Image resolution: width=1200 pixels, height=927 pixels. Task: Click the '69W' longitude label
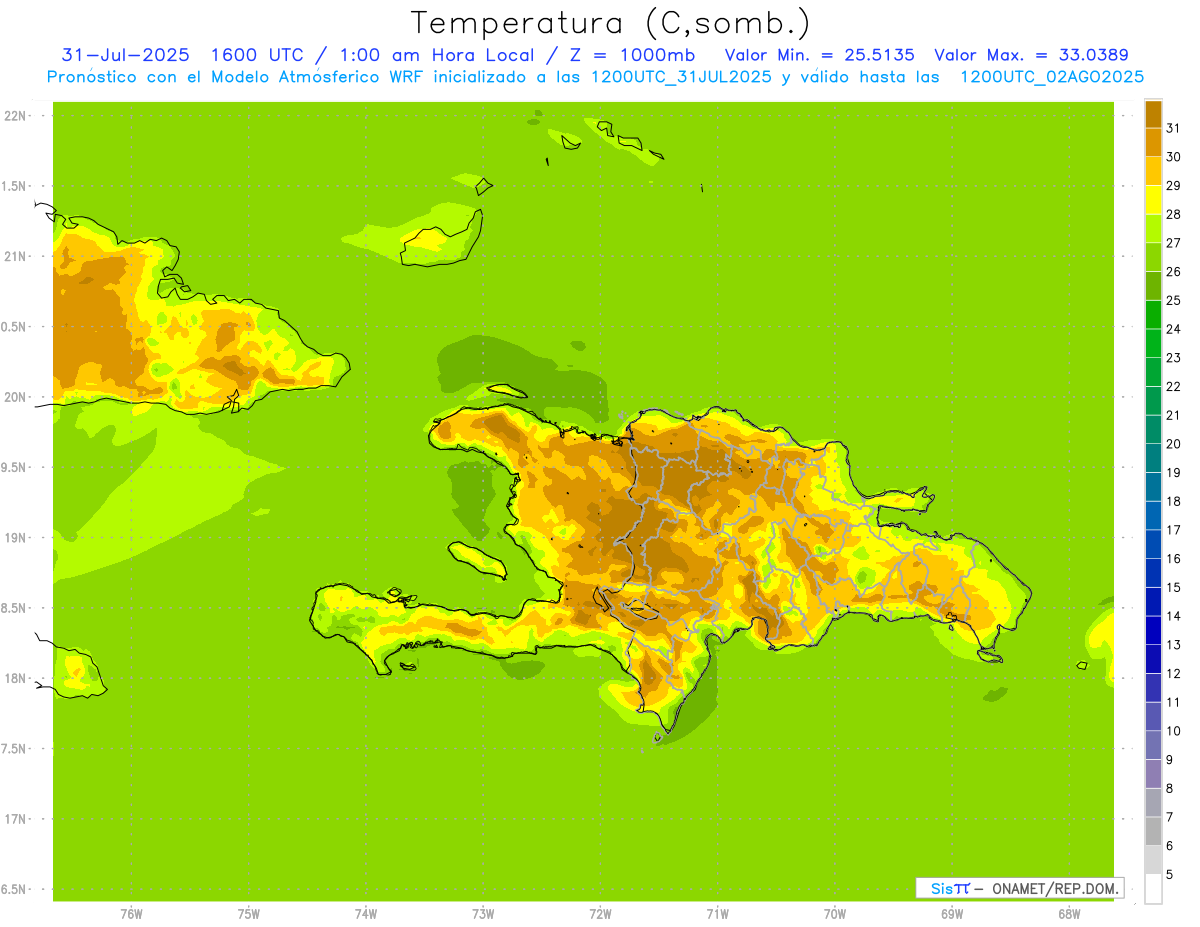952,914
